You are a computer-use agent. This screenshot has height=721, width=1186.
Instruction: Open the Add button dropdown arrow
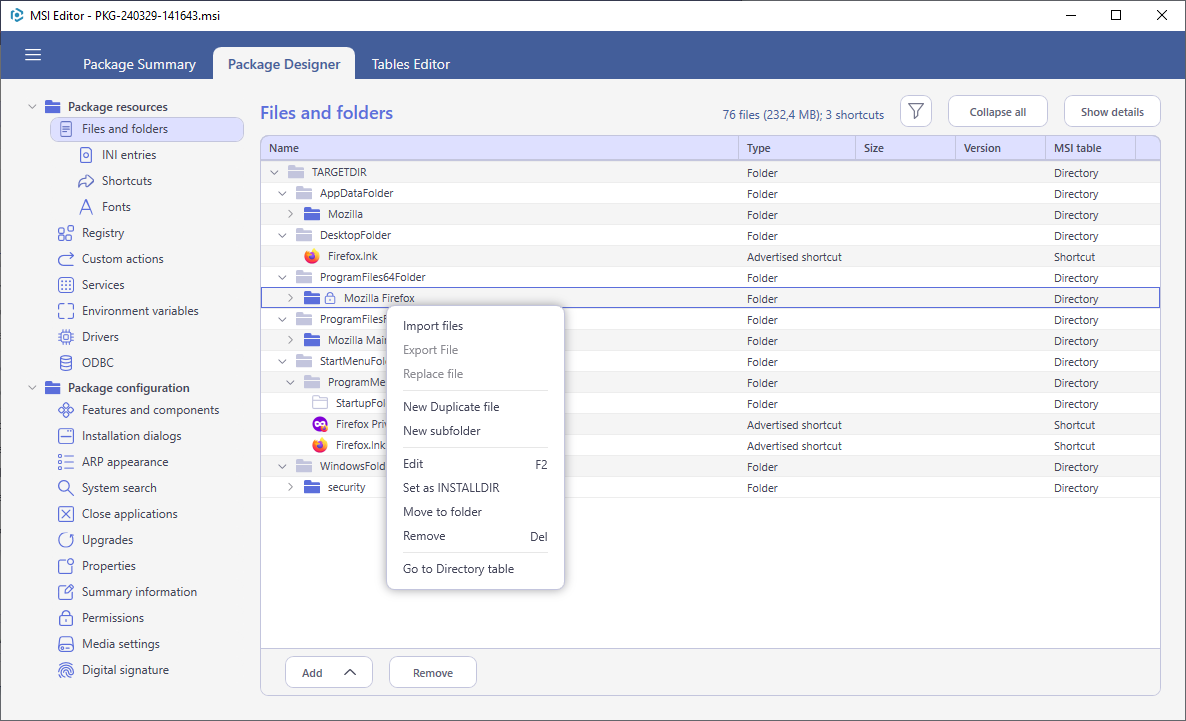349,672
